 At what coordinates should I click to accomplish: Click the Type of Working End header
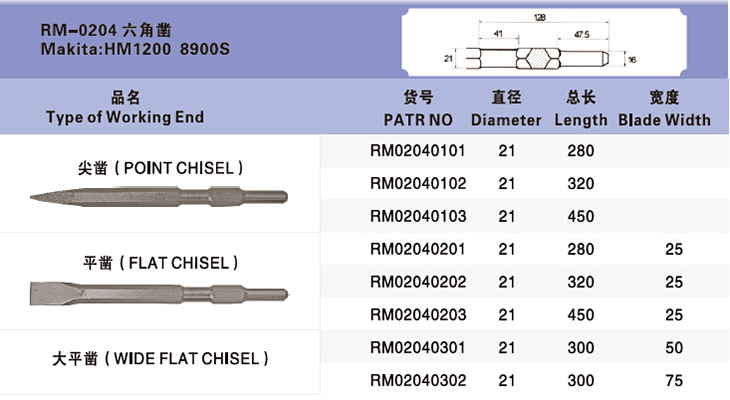(x=125, y=117)
